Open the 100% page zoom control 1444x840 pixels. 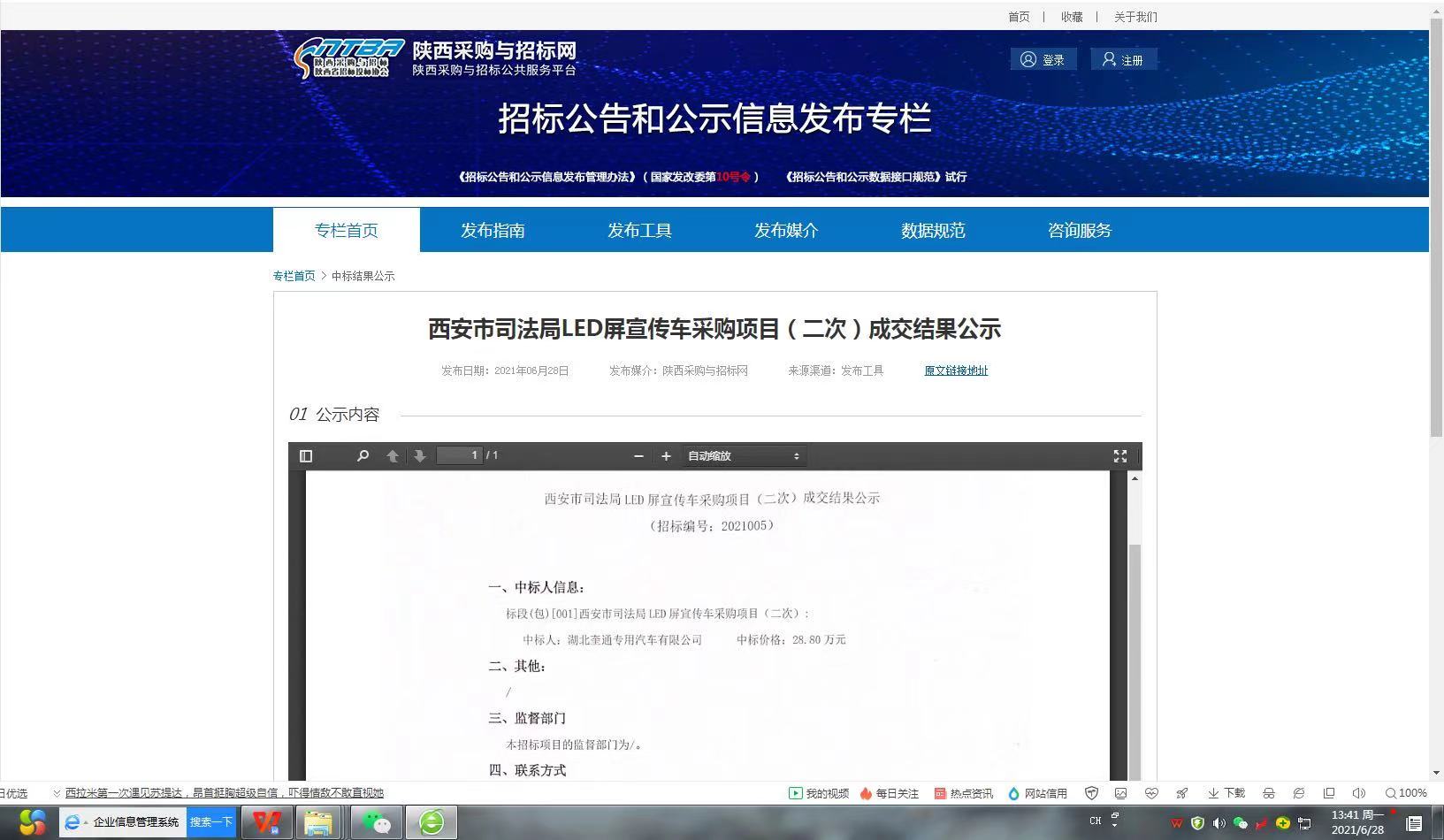(x=1406, y=793)
